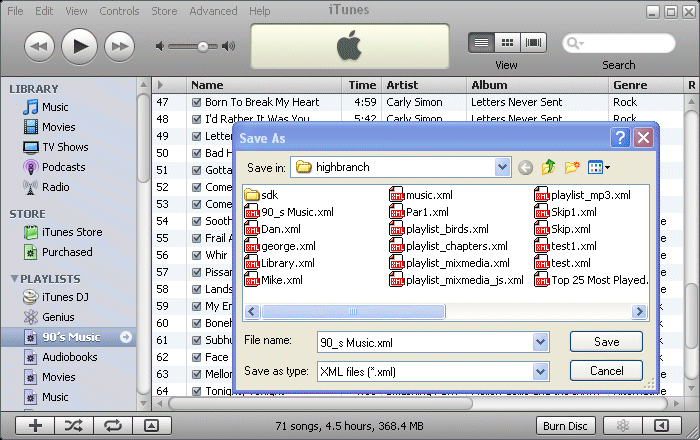The height and width of the screenshot is (440, 700).
Task: Uncheck Born To Break My Heart song
Action: [196, 103]
